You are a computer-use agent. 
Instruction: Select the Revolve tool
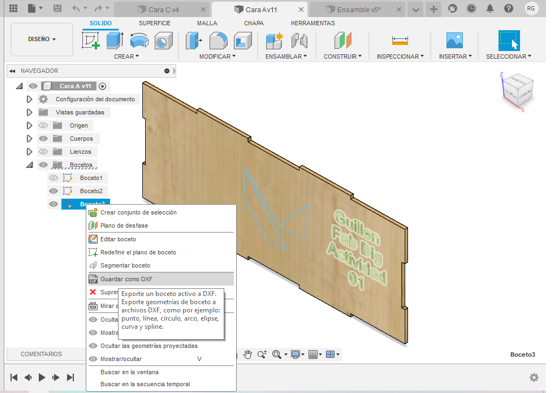click(139, 40)
